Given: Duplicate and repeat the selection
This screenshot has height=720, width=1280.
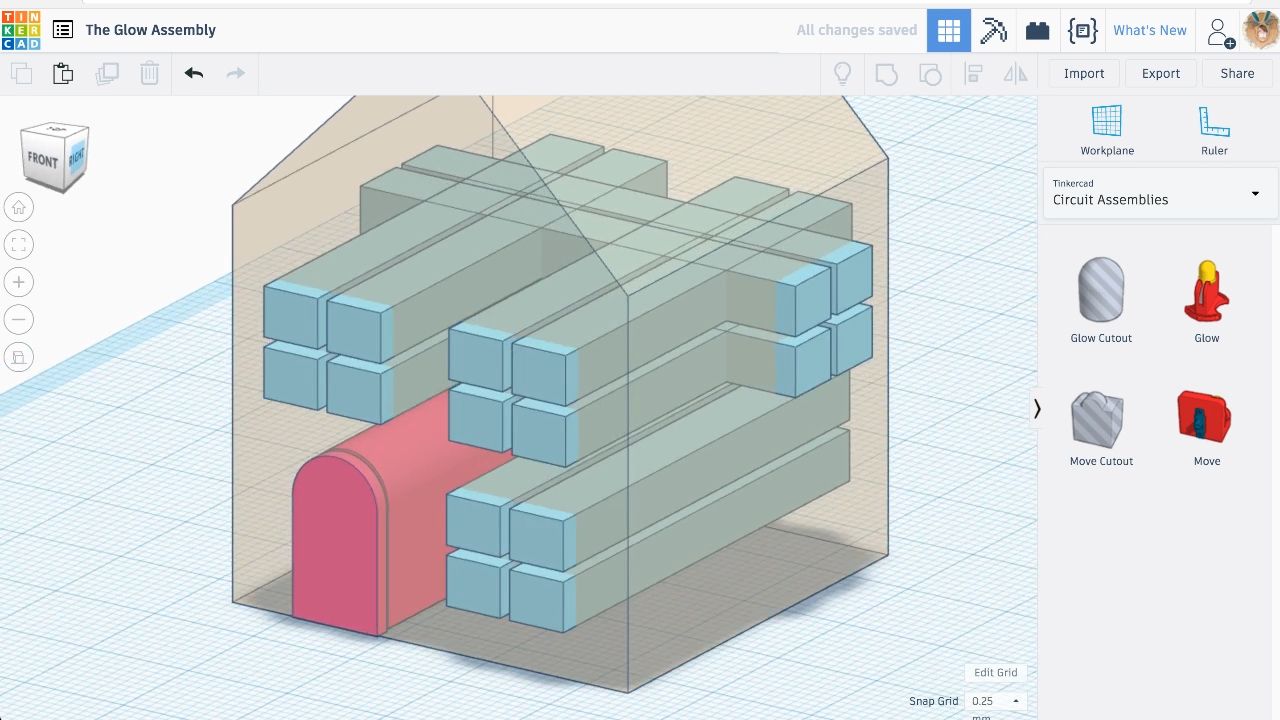Looking at the screenshot, I should click(x=107, y=73).
